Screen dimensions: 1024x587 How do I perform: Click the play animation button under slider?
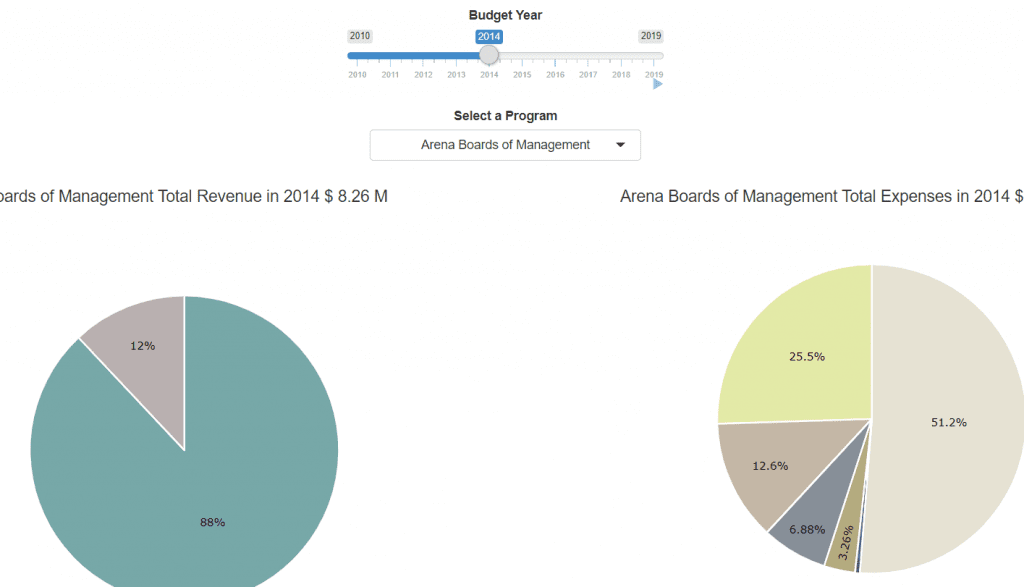click(657, 85)
